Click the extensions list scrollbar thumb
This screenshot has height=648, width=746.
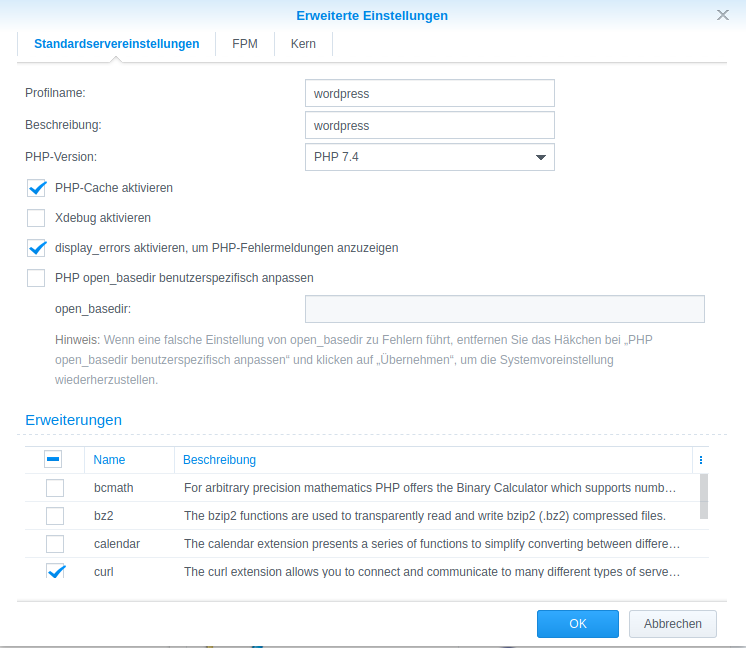(704, 496)
